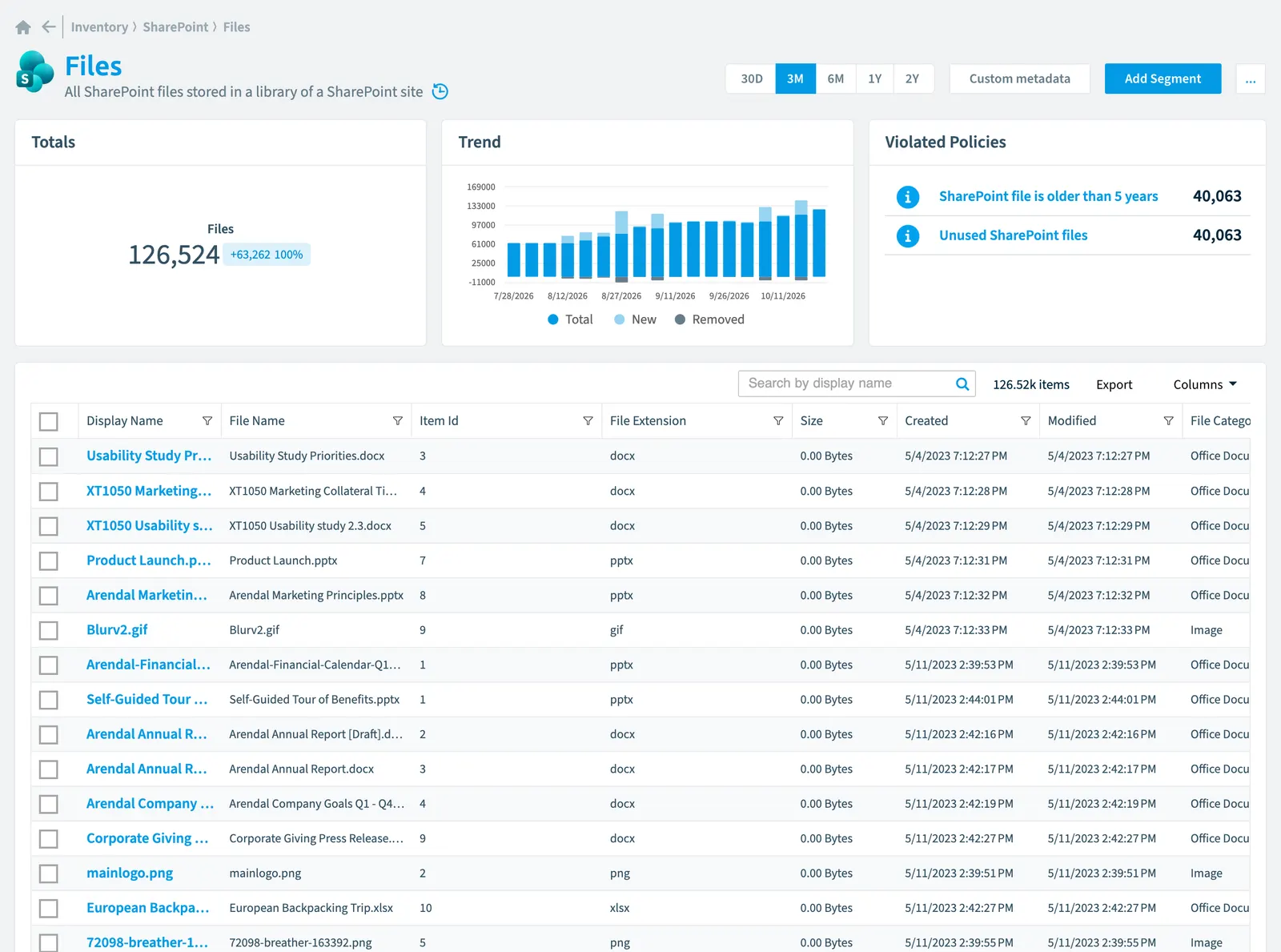Screen dimensions: 1281x952
Task: Select the 30D time range
Action: (751, 78)
